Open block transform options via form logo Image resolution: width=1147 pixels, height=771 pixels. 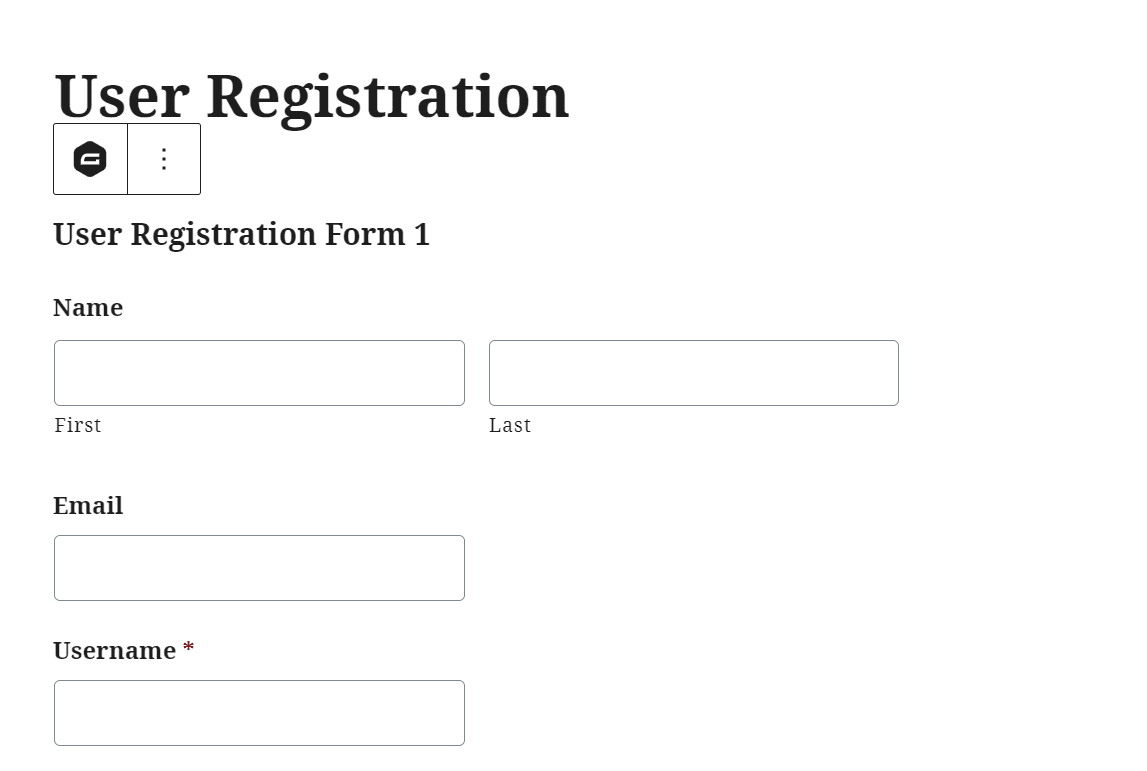89,159
